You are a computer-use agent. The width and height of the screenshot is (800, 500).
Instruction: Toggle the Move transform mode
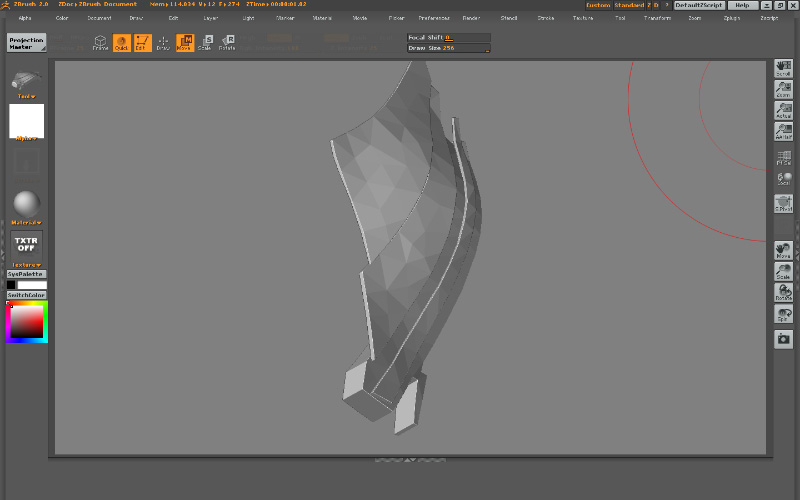tap(185, 42)
